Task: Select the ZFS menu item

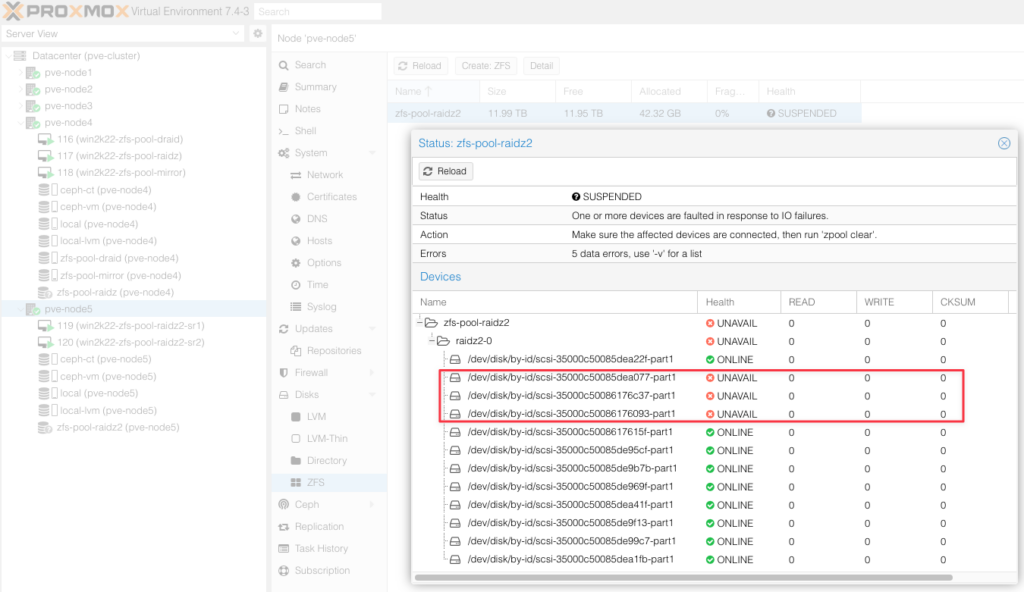Action: tap(330, 482)
